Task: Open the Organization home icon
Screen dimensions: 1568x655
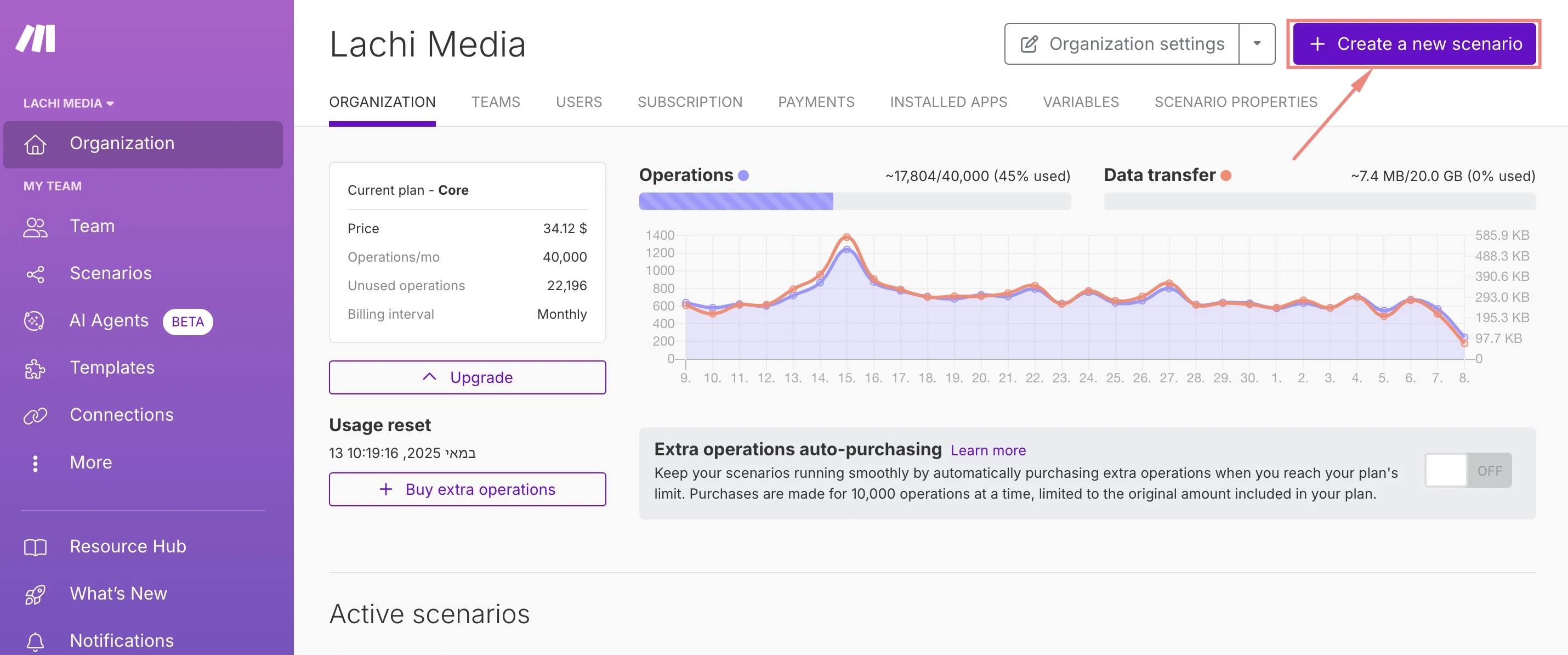Action: [x=35, y=144]
